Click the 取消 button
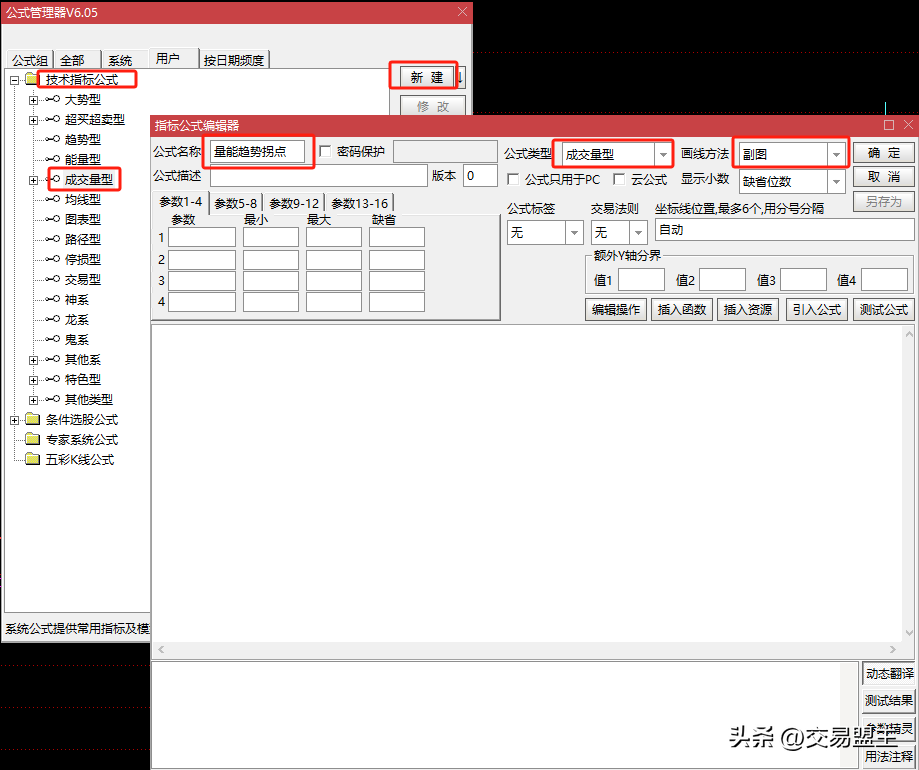Viewport: 919px width, 770px height. pyautogui.click(x=883, y=177)
